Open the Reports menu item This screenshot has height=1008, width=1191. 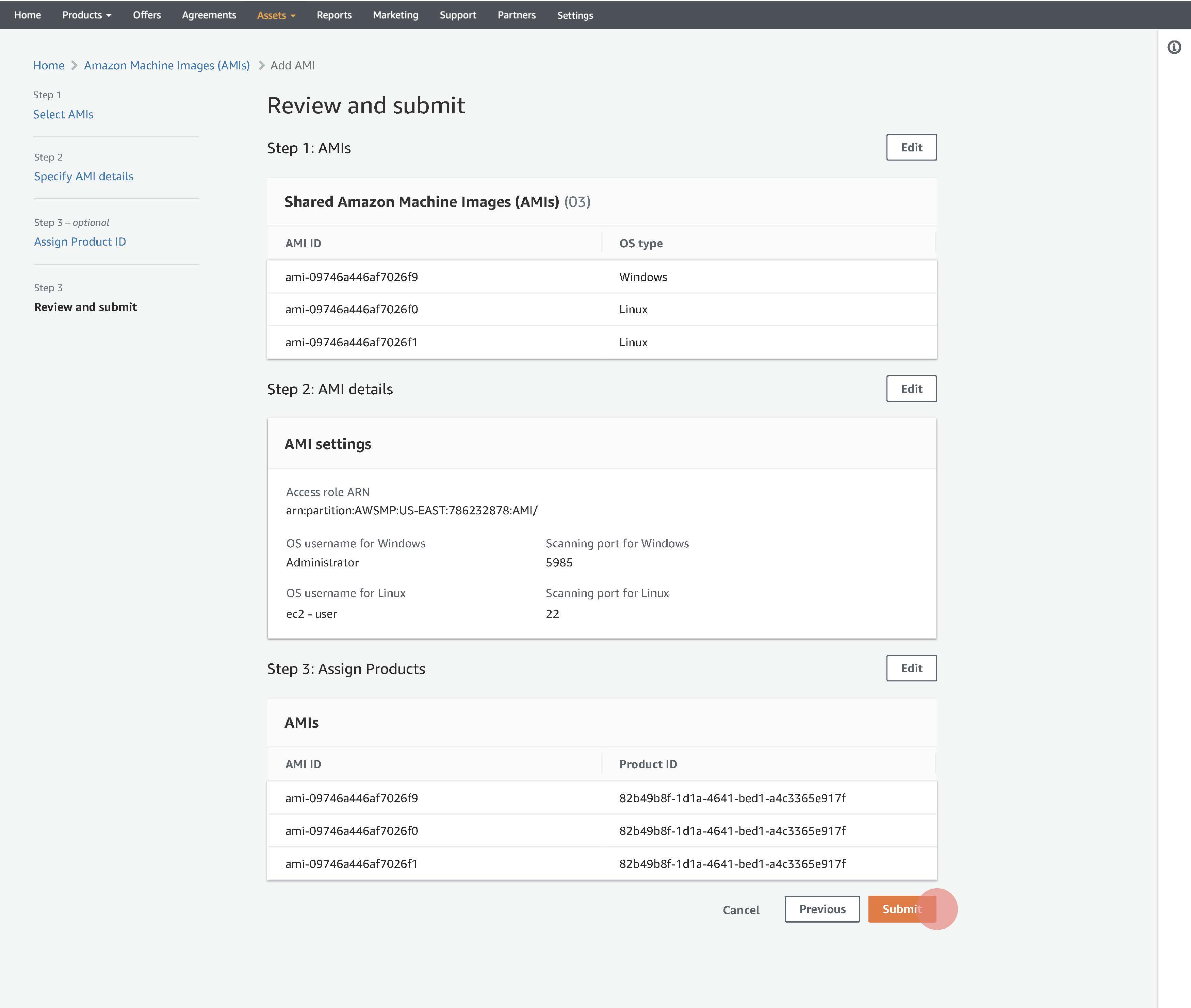tap(334, 15)
